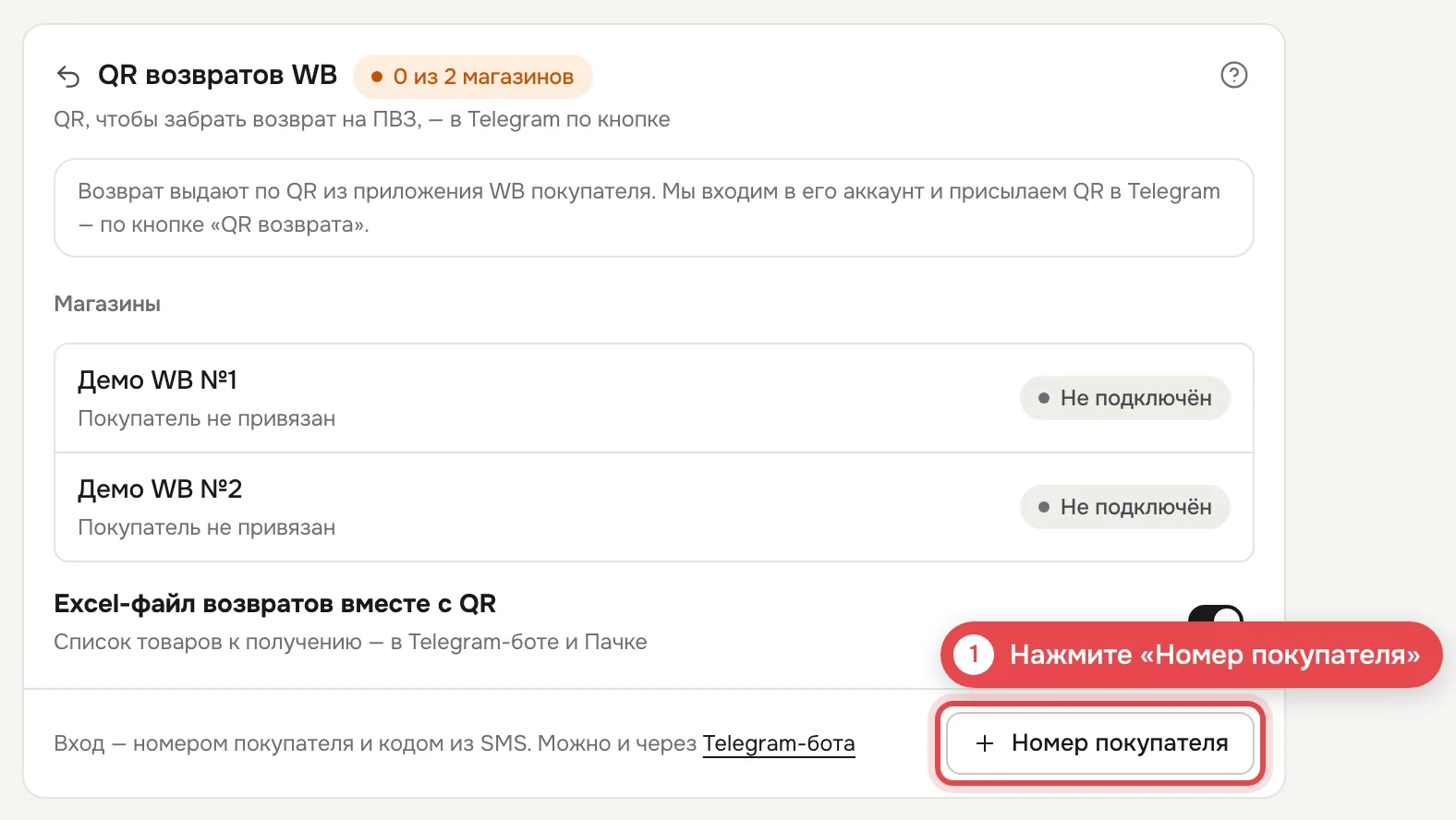The image size is (1456, 820).
Task: Select the «Демо WB №2» store name
Action: point(160,489)
